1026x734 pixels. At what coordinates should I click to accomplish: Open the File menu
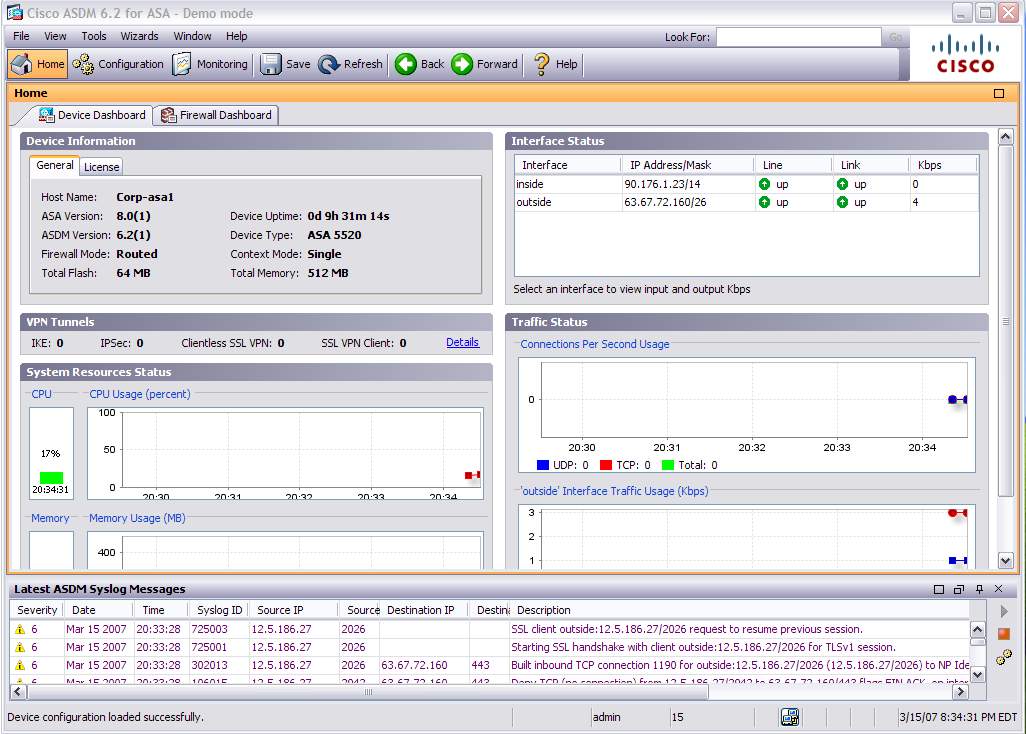click(x=21, y=36)
